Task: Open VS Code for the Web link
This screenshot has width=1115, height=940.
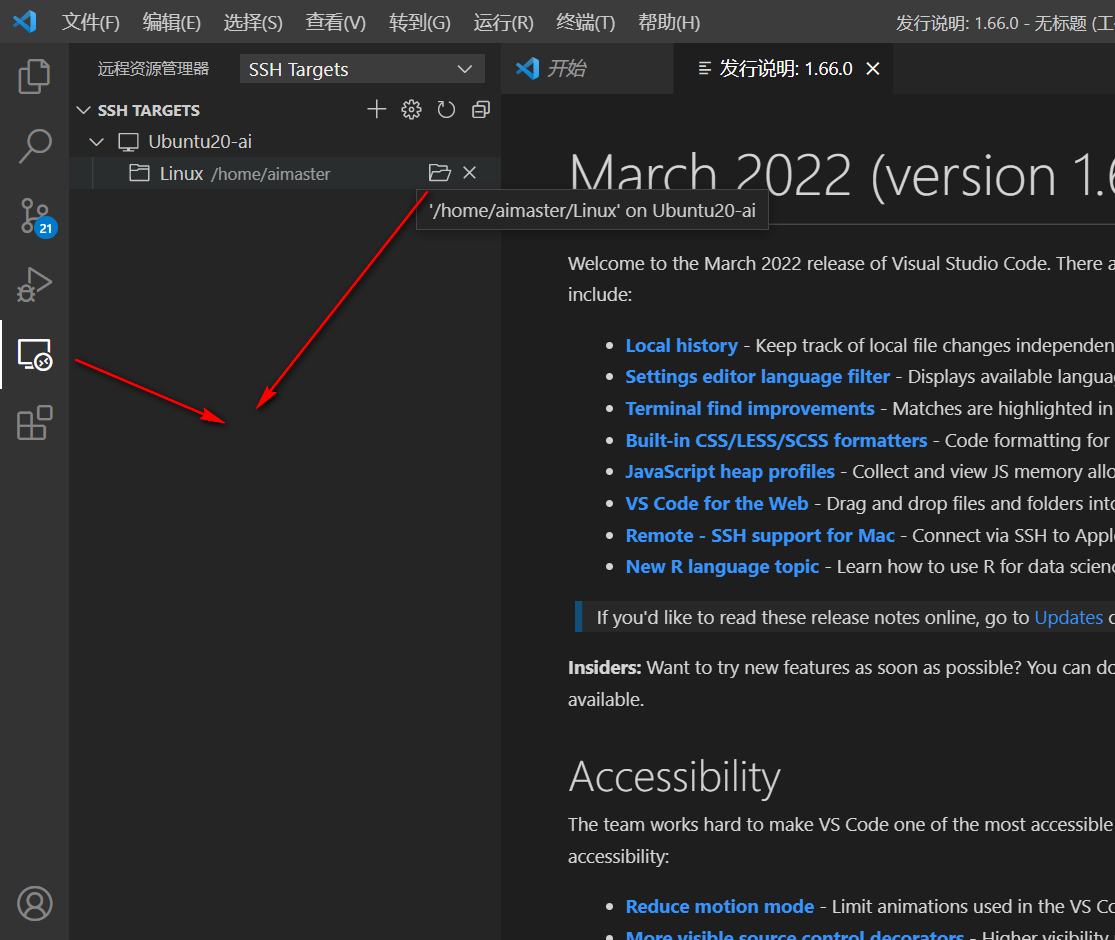Action: [717, 504]
